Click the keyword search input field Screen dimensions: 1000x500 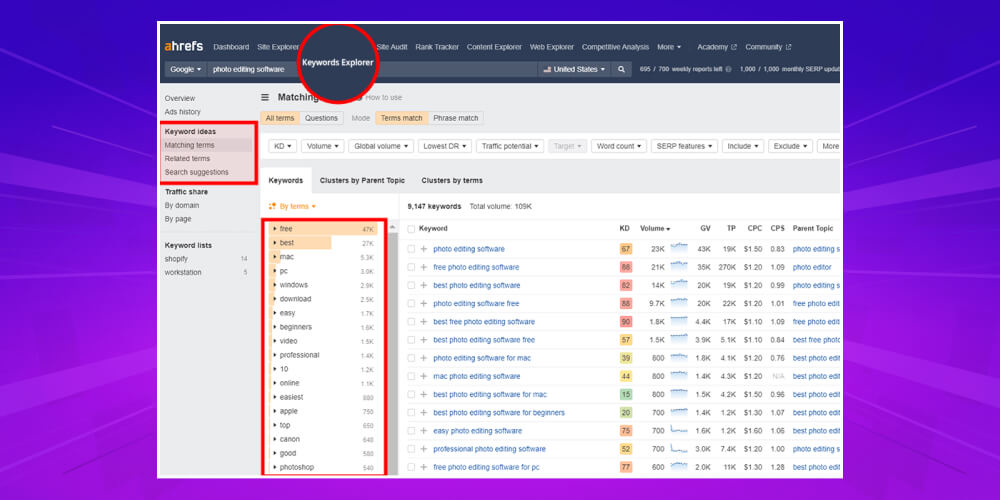pyautogui.click(x=372, y=70)
